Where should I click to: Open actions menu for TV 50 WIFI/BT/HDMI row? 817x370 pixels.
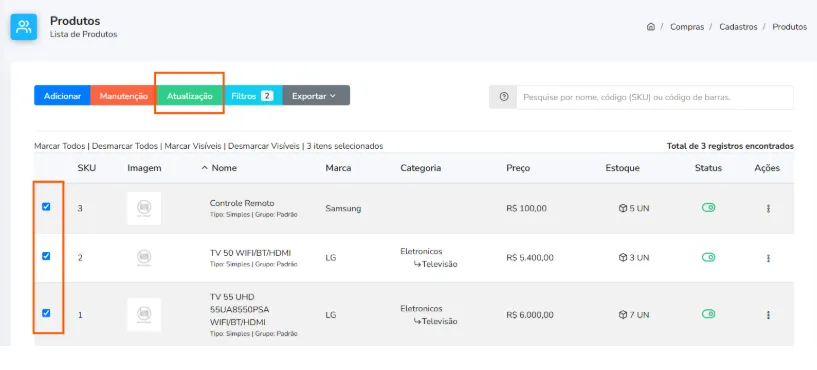coord(768,258)
